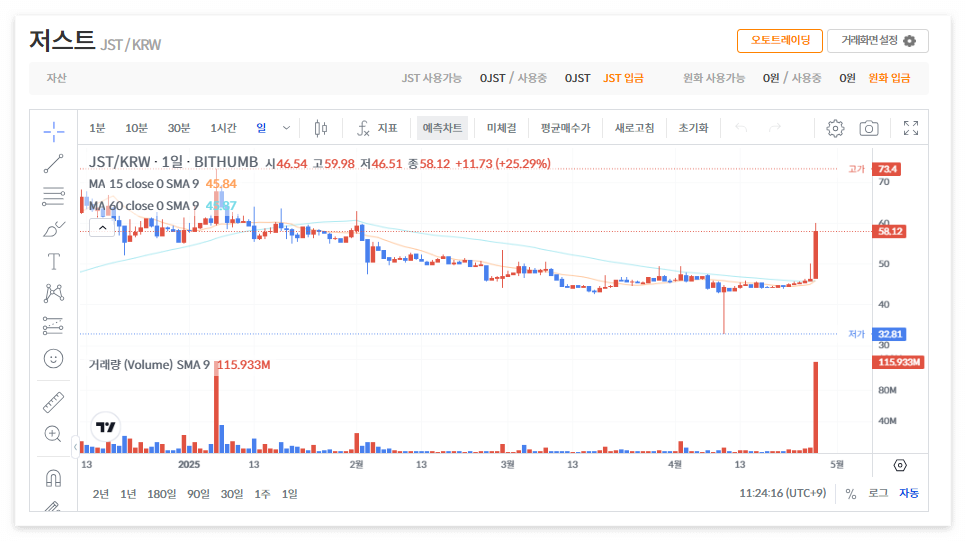Open the chart pattern tool

[54, 293]
